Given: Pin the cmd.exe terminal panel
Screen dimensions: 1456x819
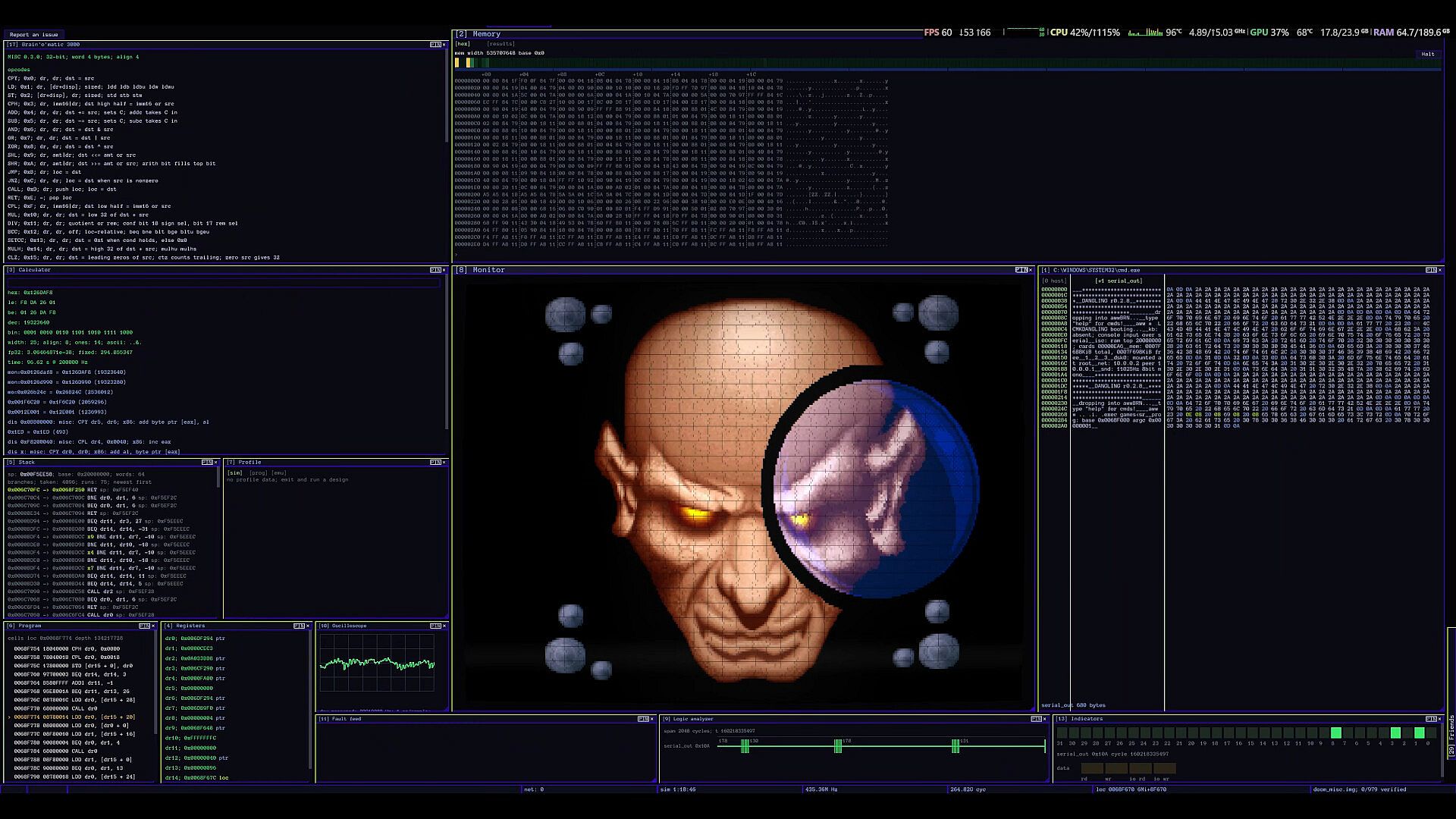Looking at the screenshot, I should pos(1429,270).
